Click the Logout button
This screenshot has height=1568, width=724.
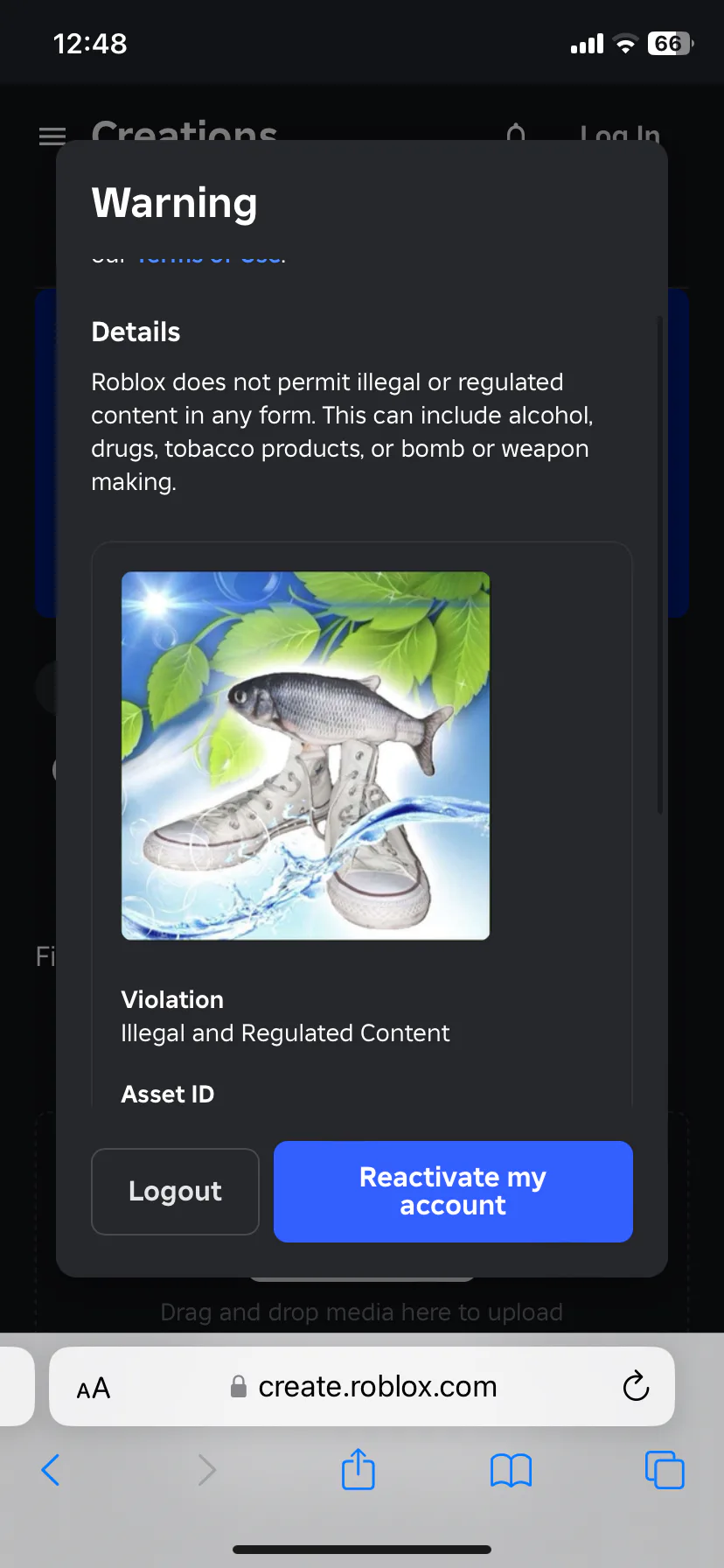175,1191
